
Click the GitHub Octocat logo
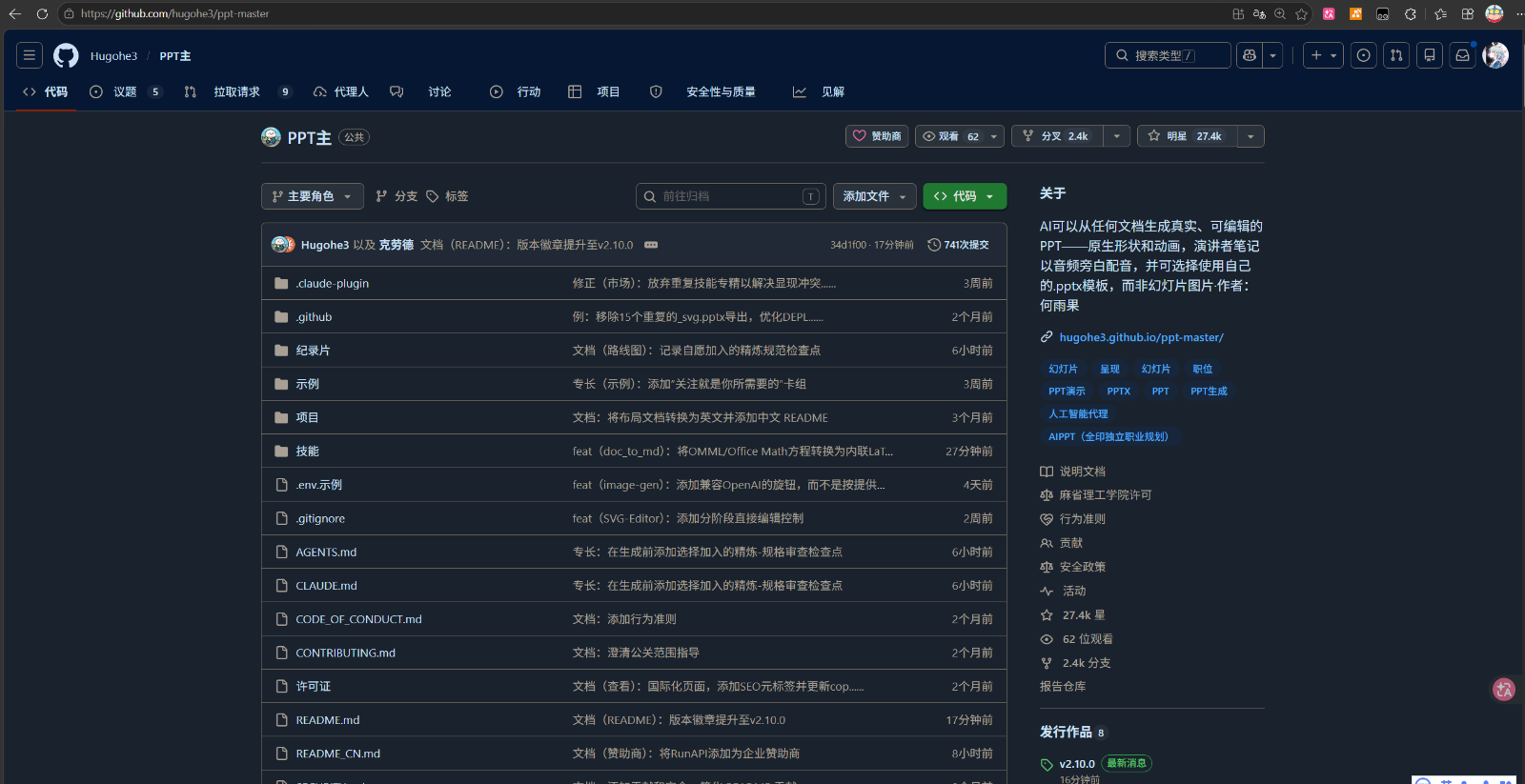[66, 55]
